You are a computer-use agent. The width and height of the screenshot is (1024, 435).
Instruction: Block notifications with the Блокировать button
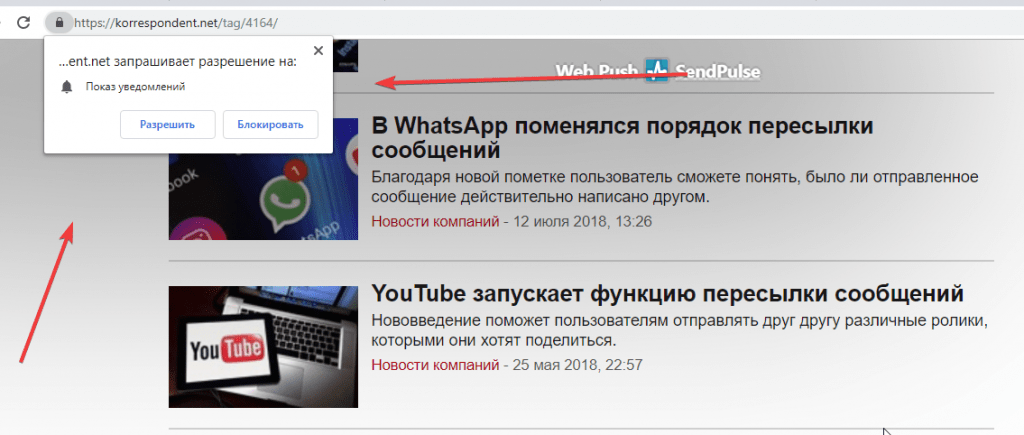[x=270, y=125]
